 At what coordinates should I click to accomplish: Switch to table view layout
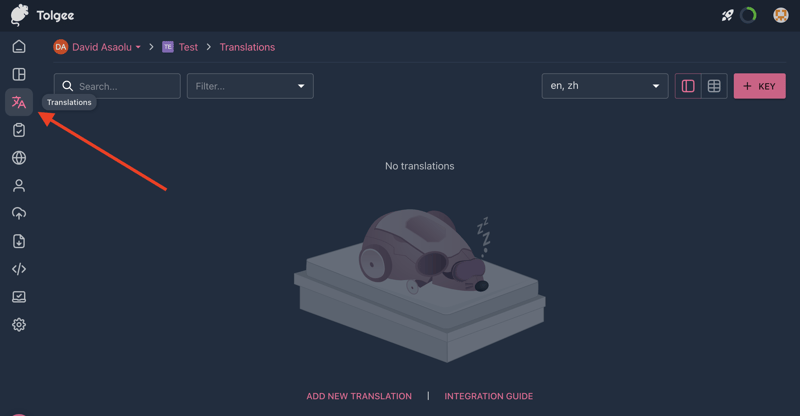coord(714,86)
